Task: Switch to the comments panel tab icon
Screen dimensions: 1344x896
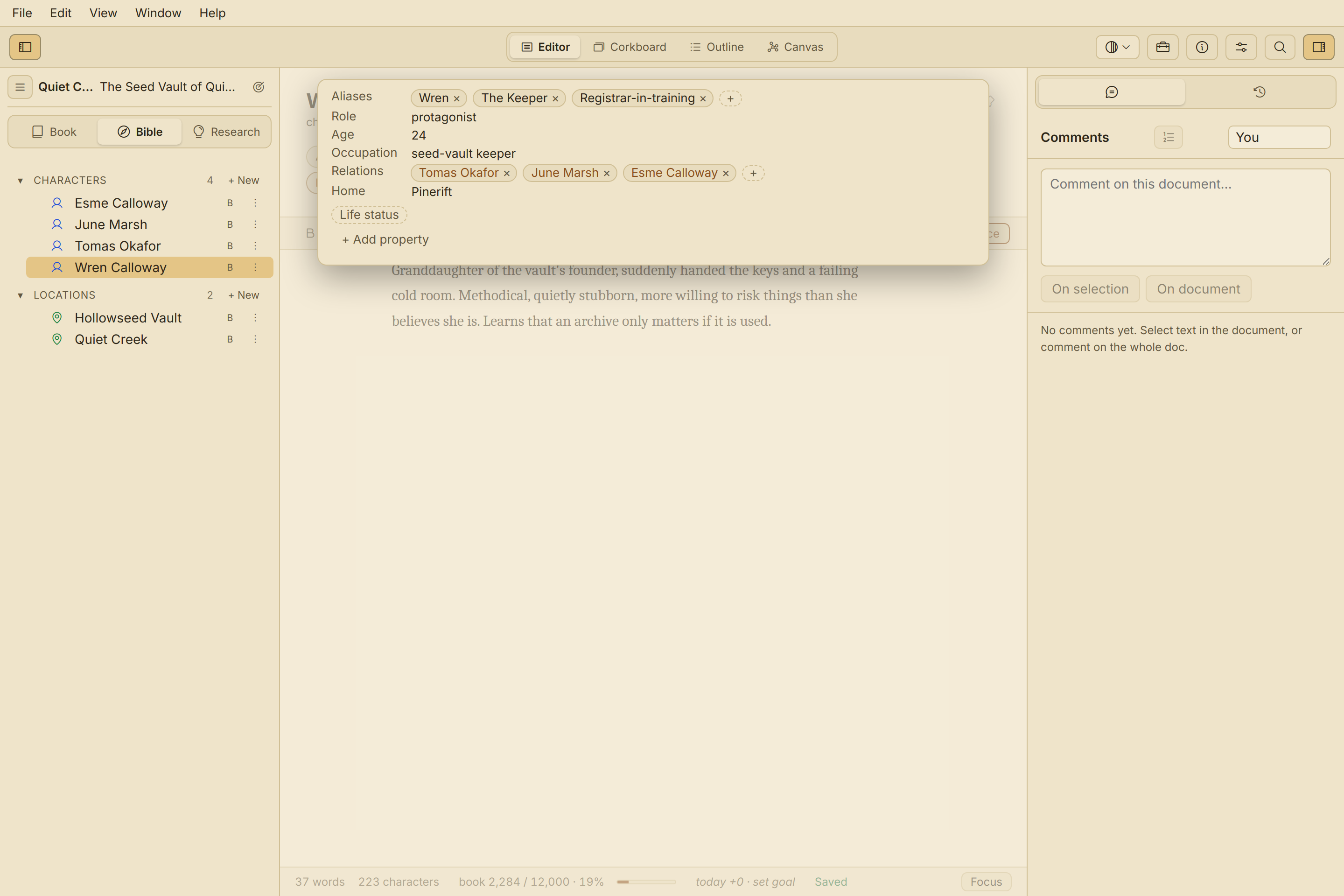Action: [1112, 92]
